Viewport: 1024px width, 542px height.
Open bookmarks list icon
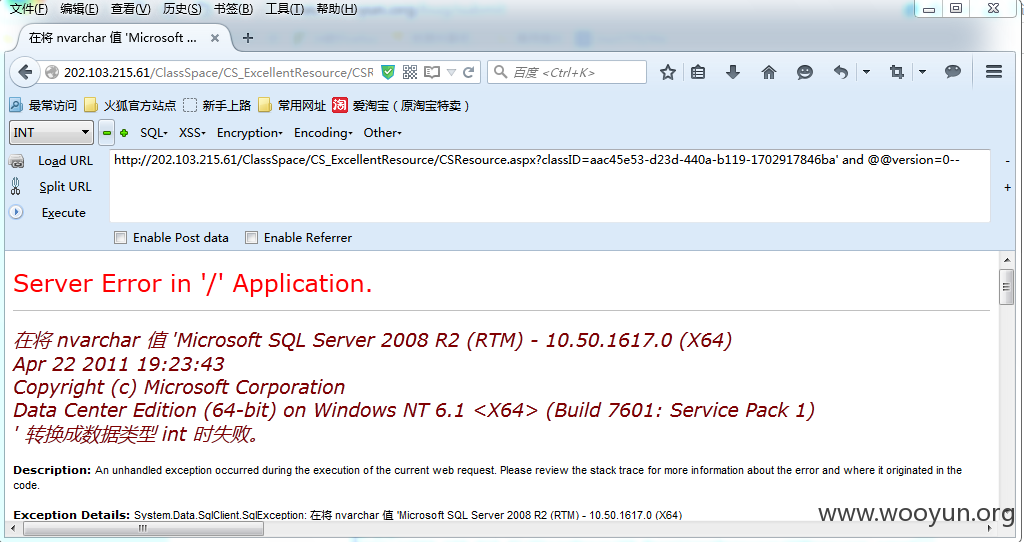click(698, 72)
